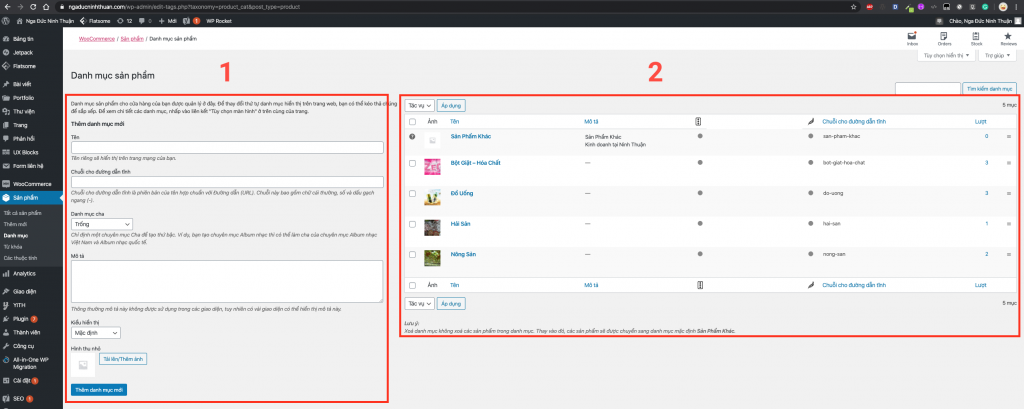
Task: Open the Danh mục cha dropdown
Action: pos(101,224)
